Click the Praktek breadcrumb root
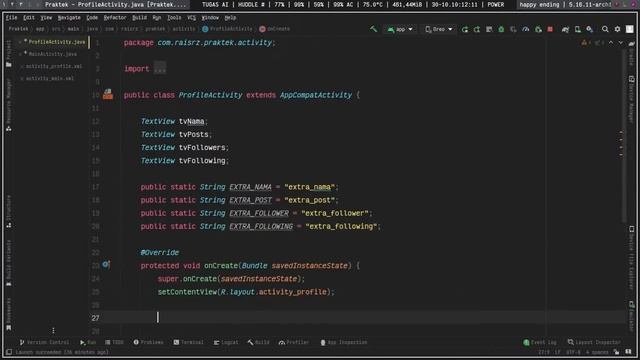The width and height of the screenshot is (640, 360). [18, 29]
